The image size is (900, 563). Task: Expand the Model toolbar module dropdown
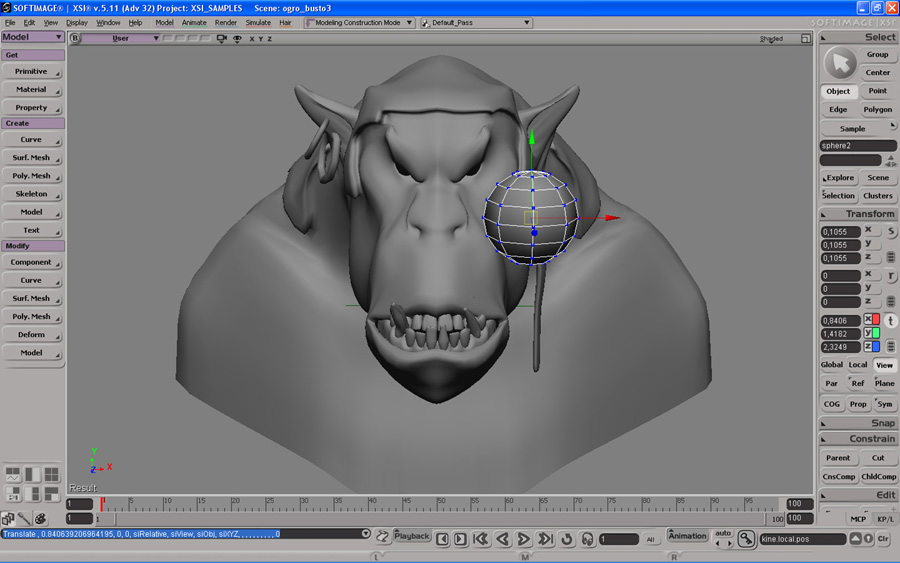click(33, 37)
